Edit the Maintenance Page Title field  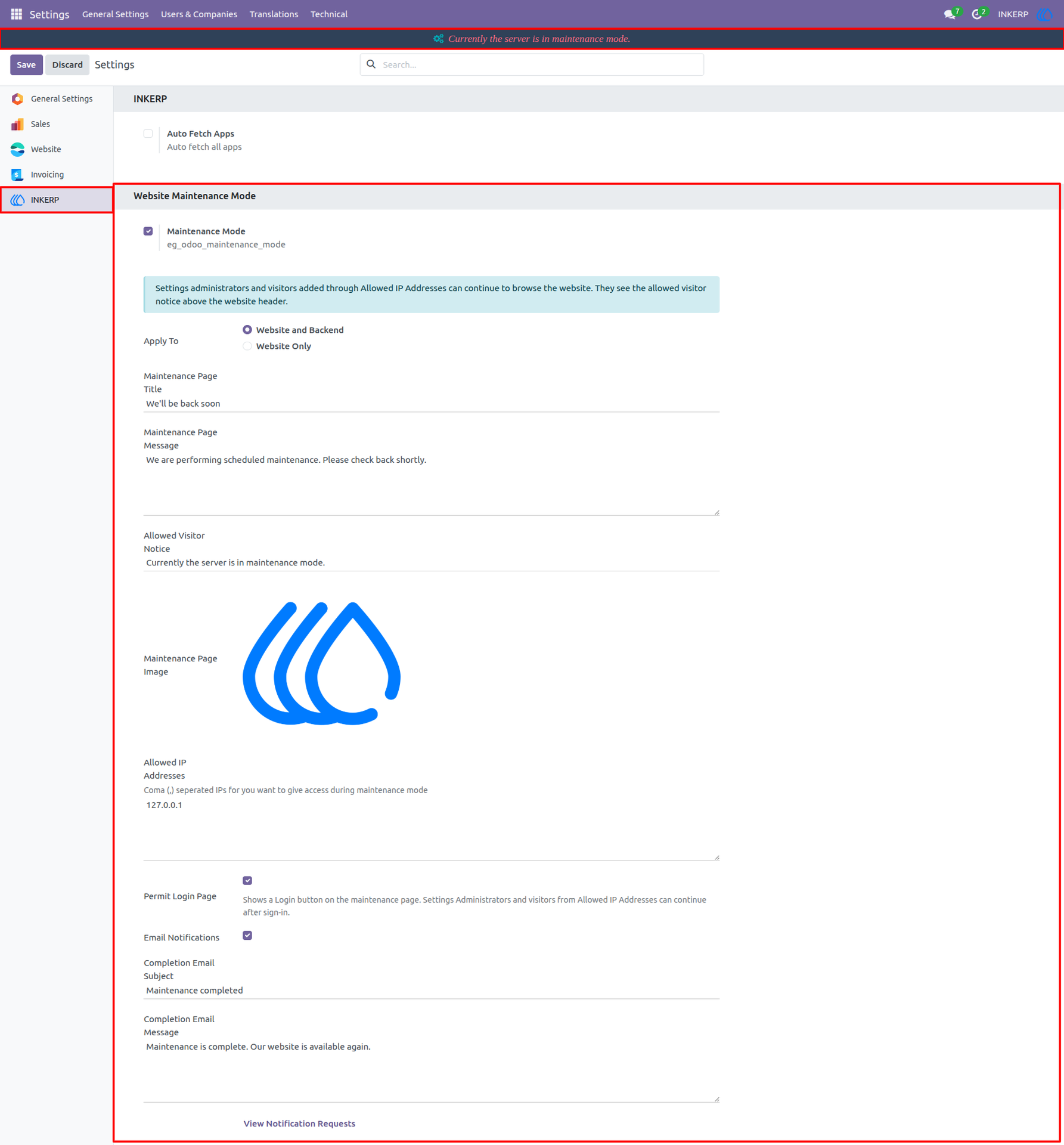coord(432,404)
